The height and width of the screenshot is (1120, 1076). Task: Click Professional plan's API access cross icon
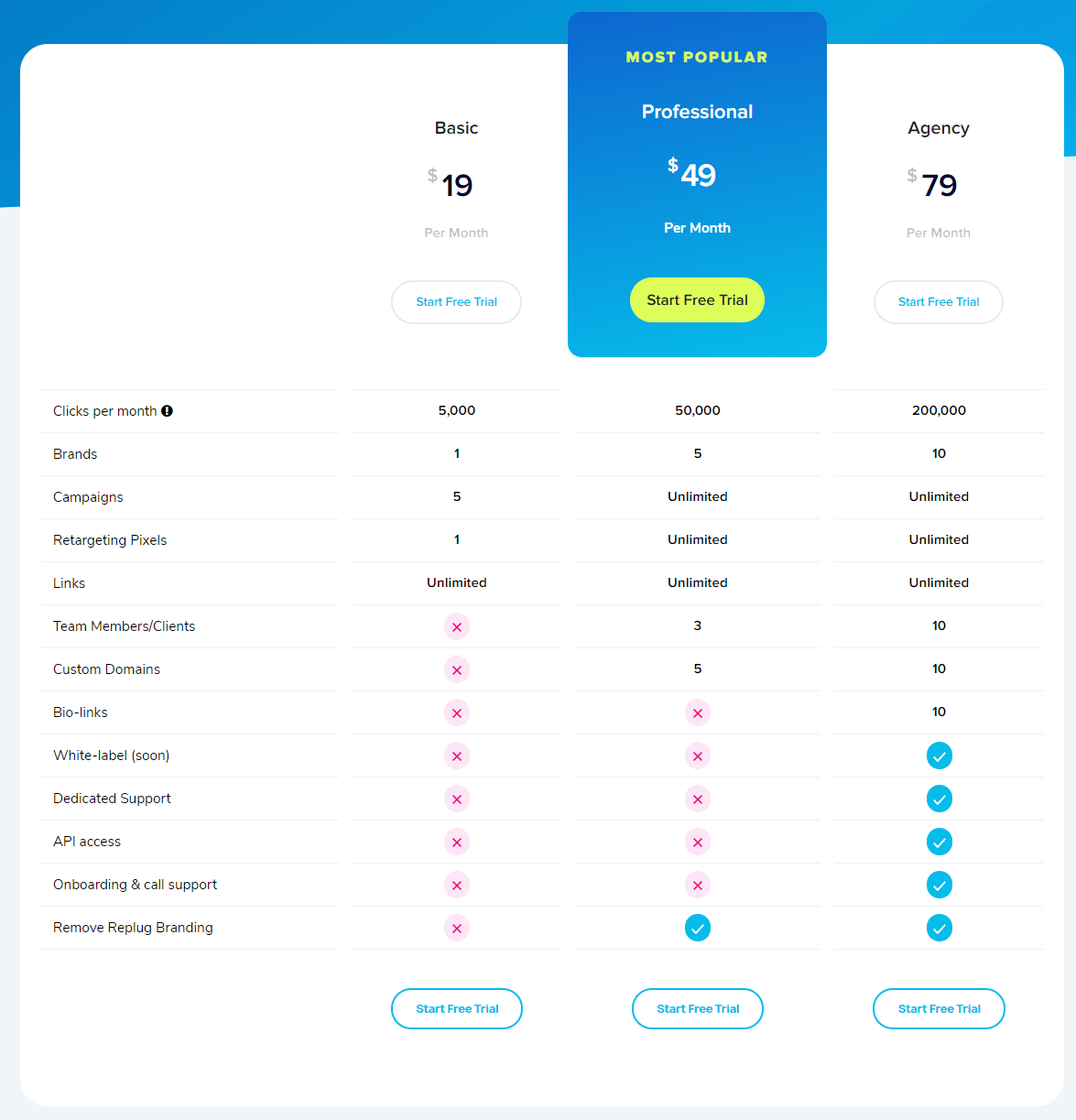(697, 842)
